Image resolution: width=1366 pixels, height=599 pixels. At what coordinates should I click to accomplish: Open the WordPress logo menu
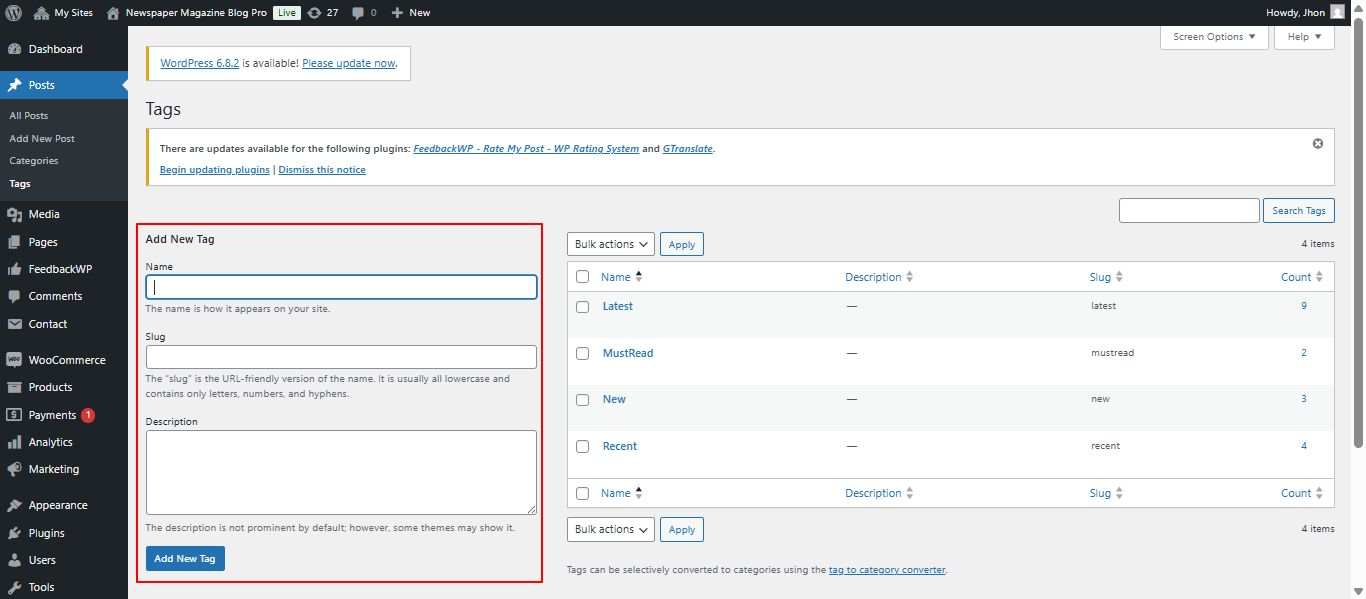click(14, 13)
